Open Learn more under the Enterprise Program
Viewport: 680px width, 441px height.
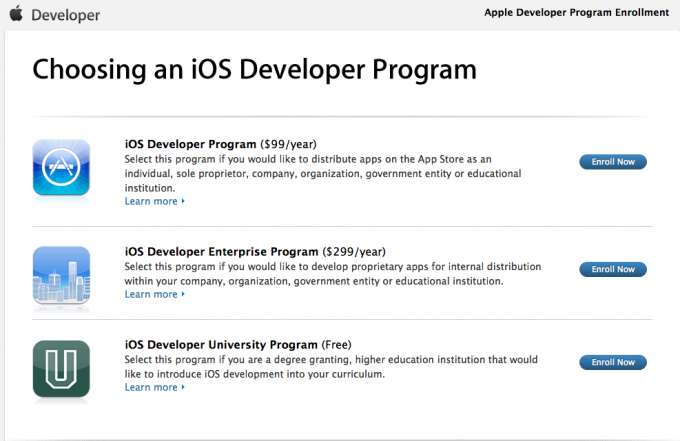155,294
